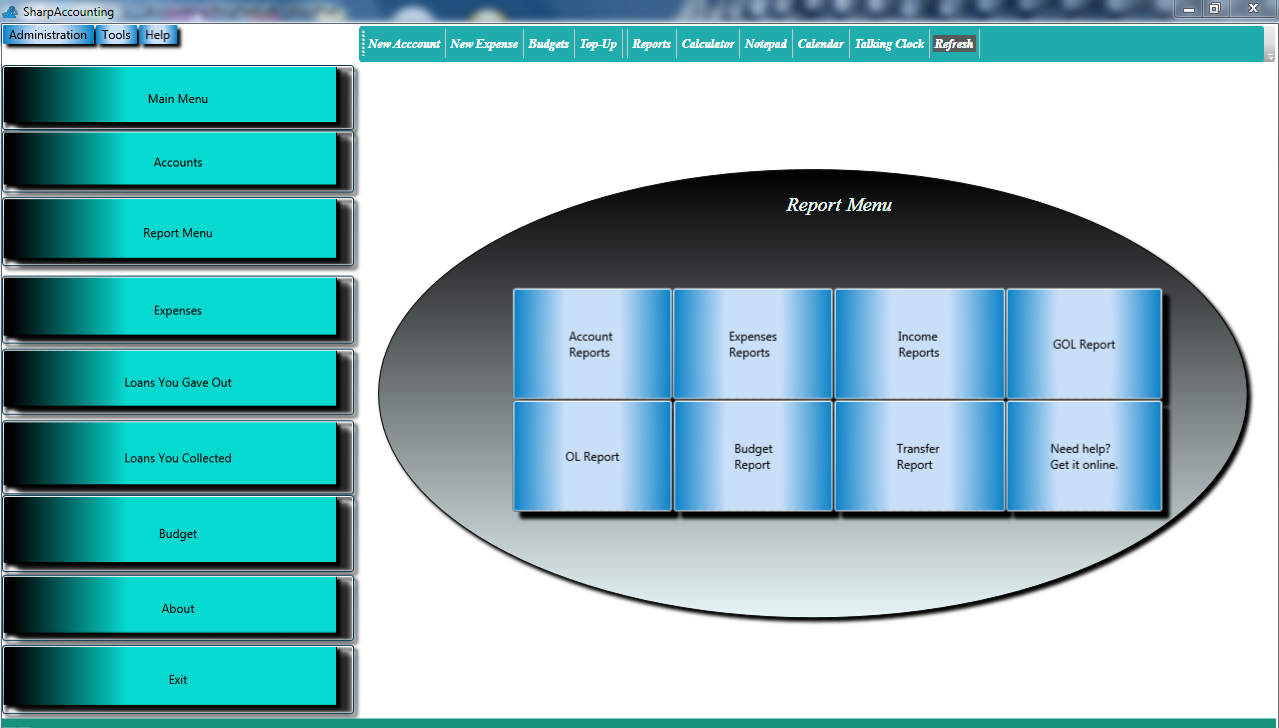Close the SharpAccounting window
Screen dimensions: 1279x728
(x=1253, y=8)
